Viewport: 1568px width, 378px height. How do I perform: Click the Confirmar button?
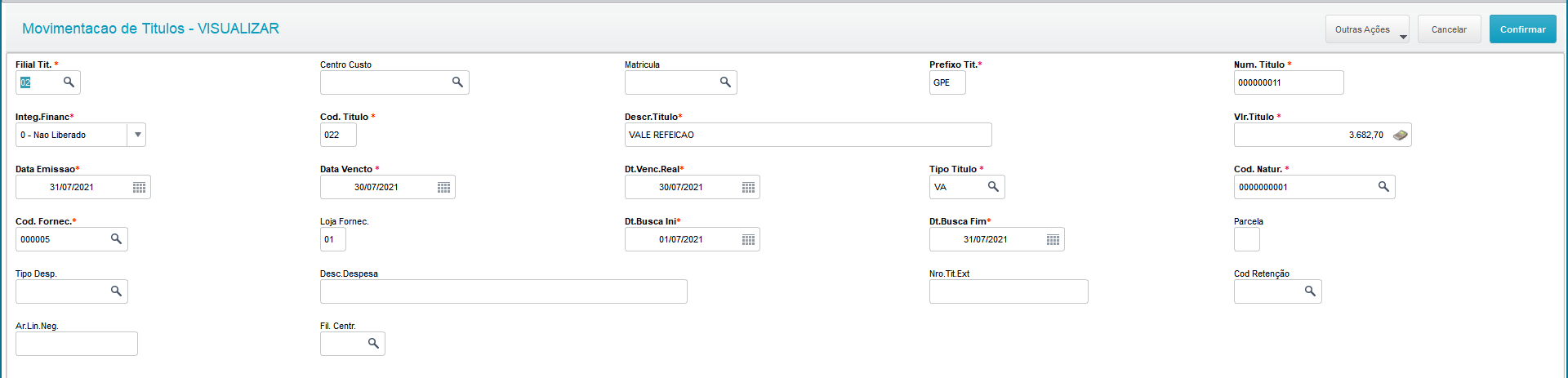pos(1522,29)
